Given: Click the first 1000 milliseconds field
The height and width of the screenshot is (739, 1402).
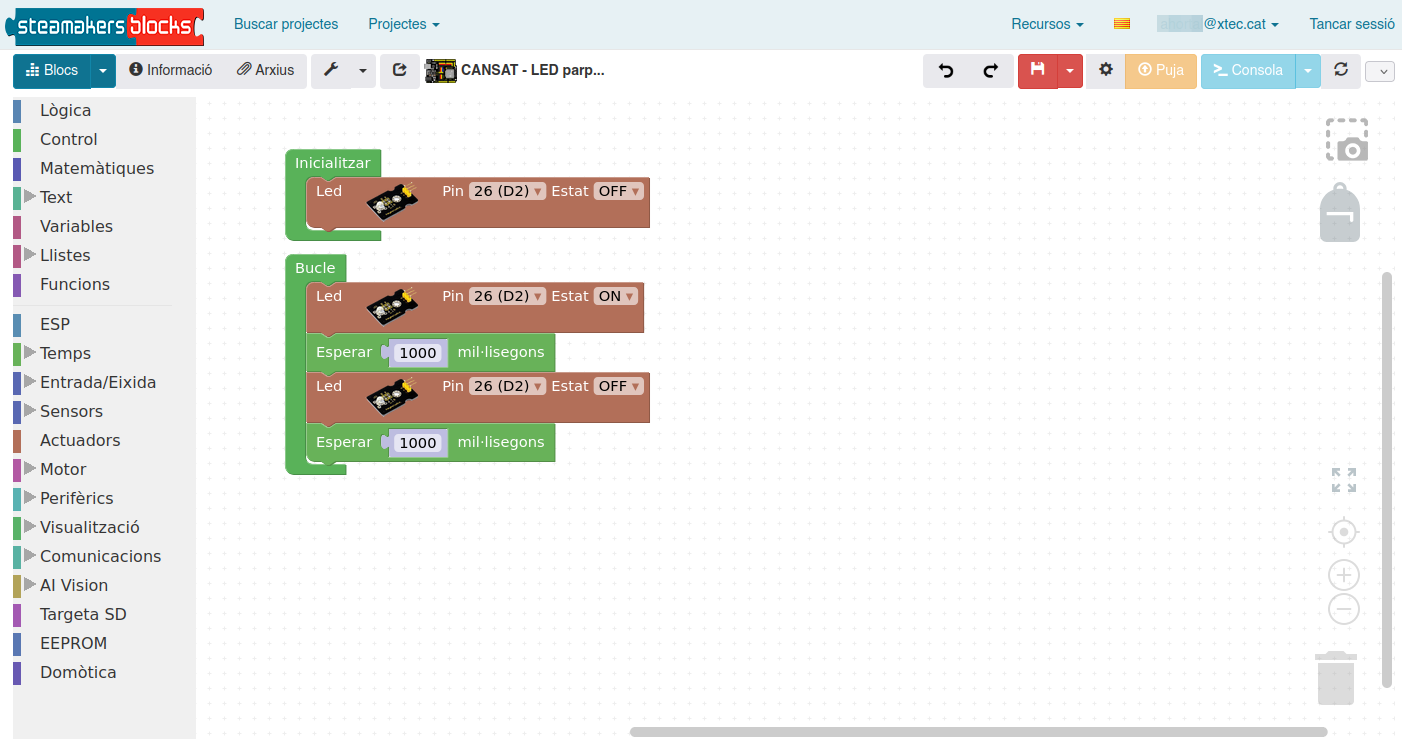Looking at the screenshot, I should click(418, 353).
